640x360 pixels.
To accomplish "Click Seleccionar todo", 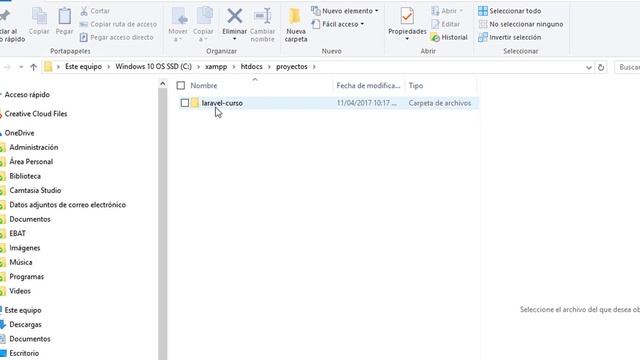I will pos(510,11).
